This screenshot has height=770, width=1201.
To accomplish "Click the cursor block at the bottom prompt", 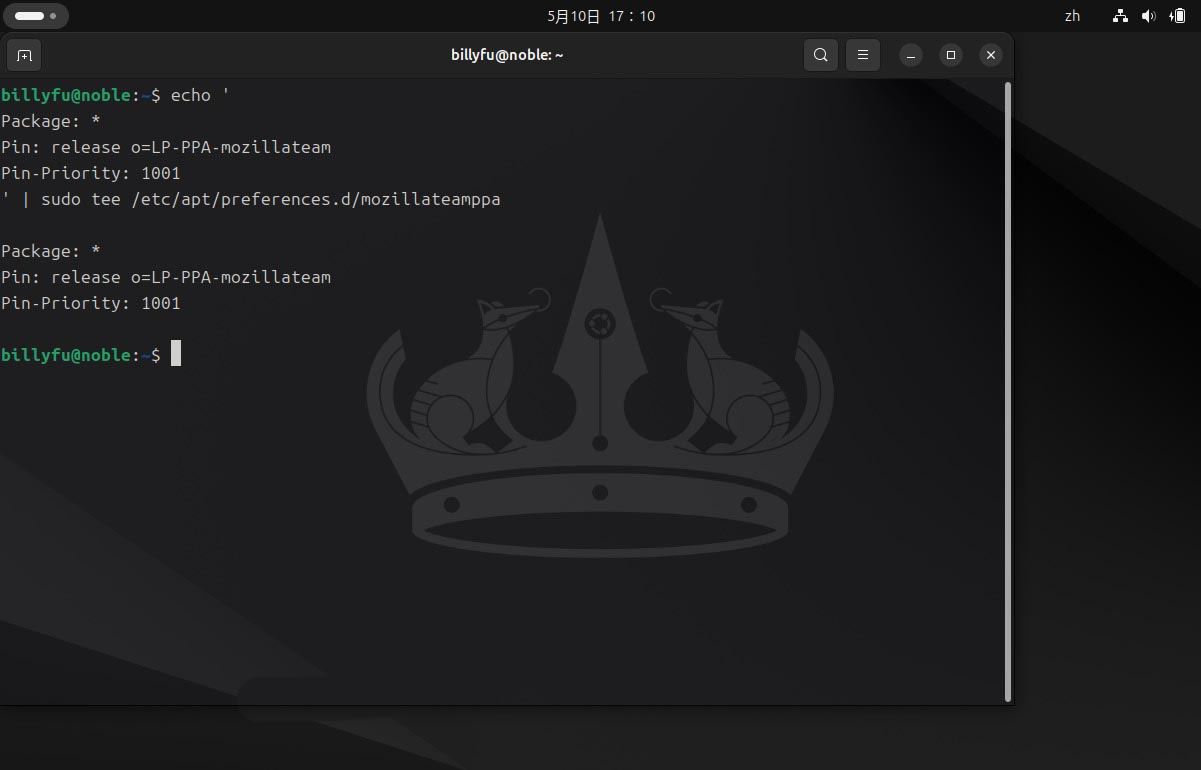I will click(176, 354).
